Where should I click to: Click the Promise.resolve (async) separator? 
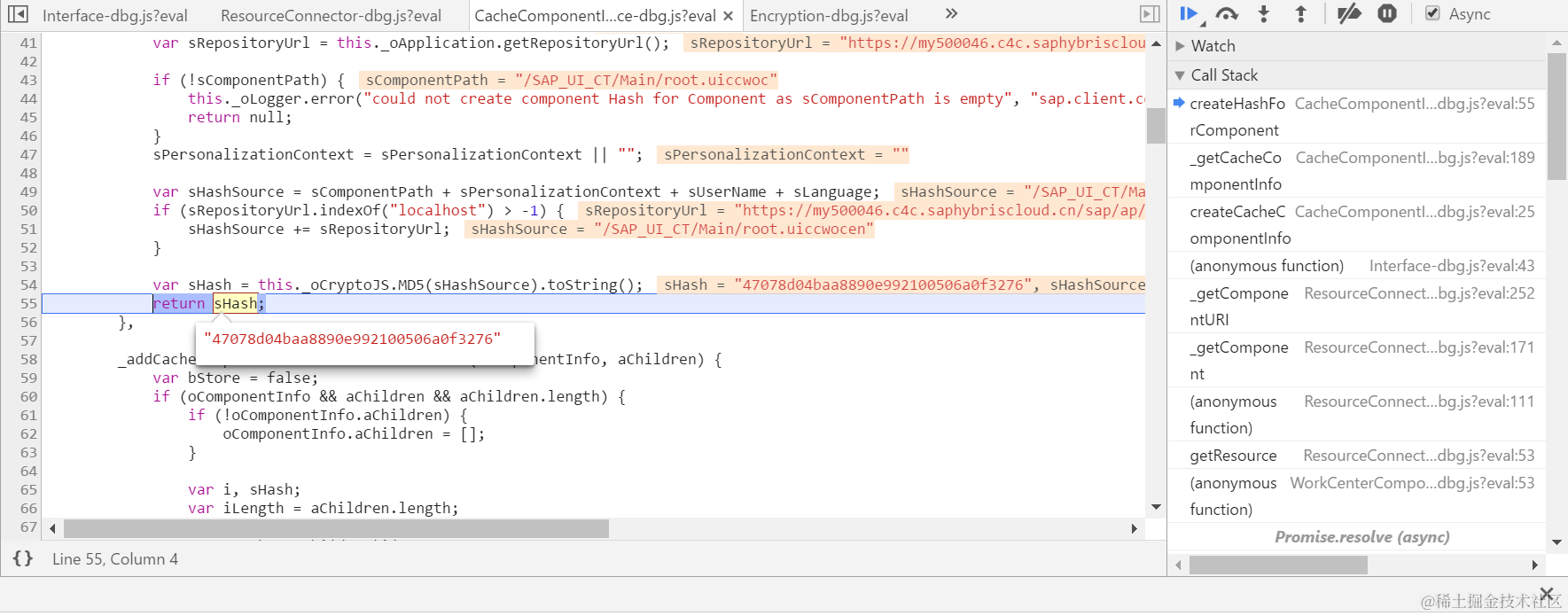[x=1362, y=537]
